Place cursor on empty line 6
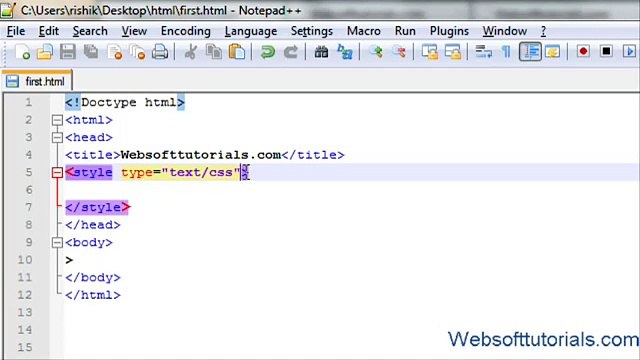Viewport: 640px width, 360px height. pyautogui.click(x=351, y=190)
